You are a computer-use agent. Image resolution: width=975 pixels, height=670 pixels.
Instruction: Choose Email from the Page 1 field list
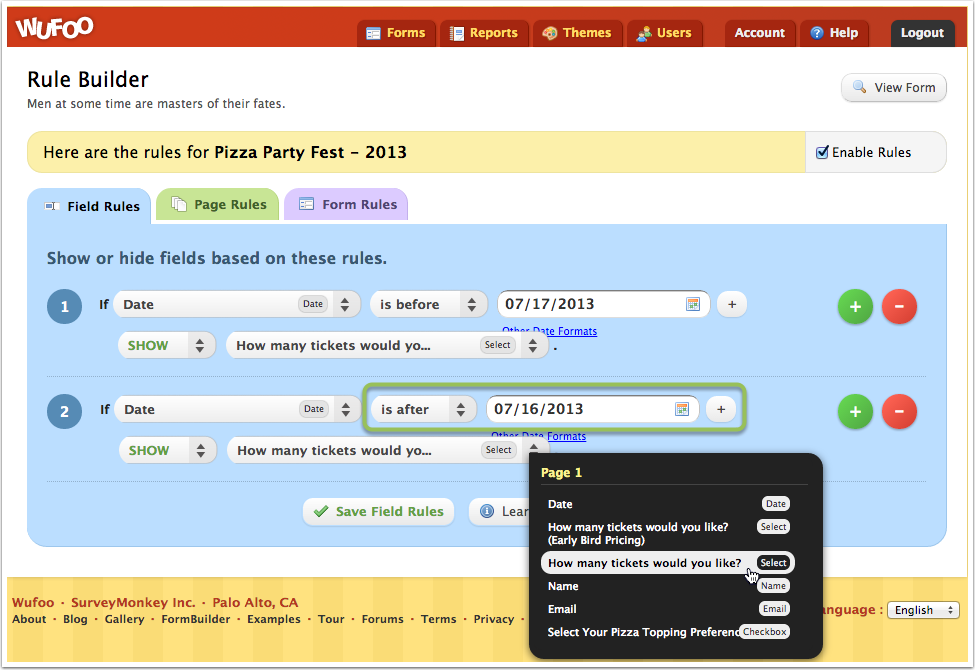(668, 609)
